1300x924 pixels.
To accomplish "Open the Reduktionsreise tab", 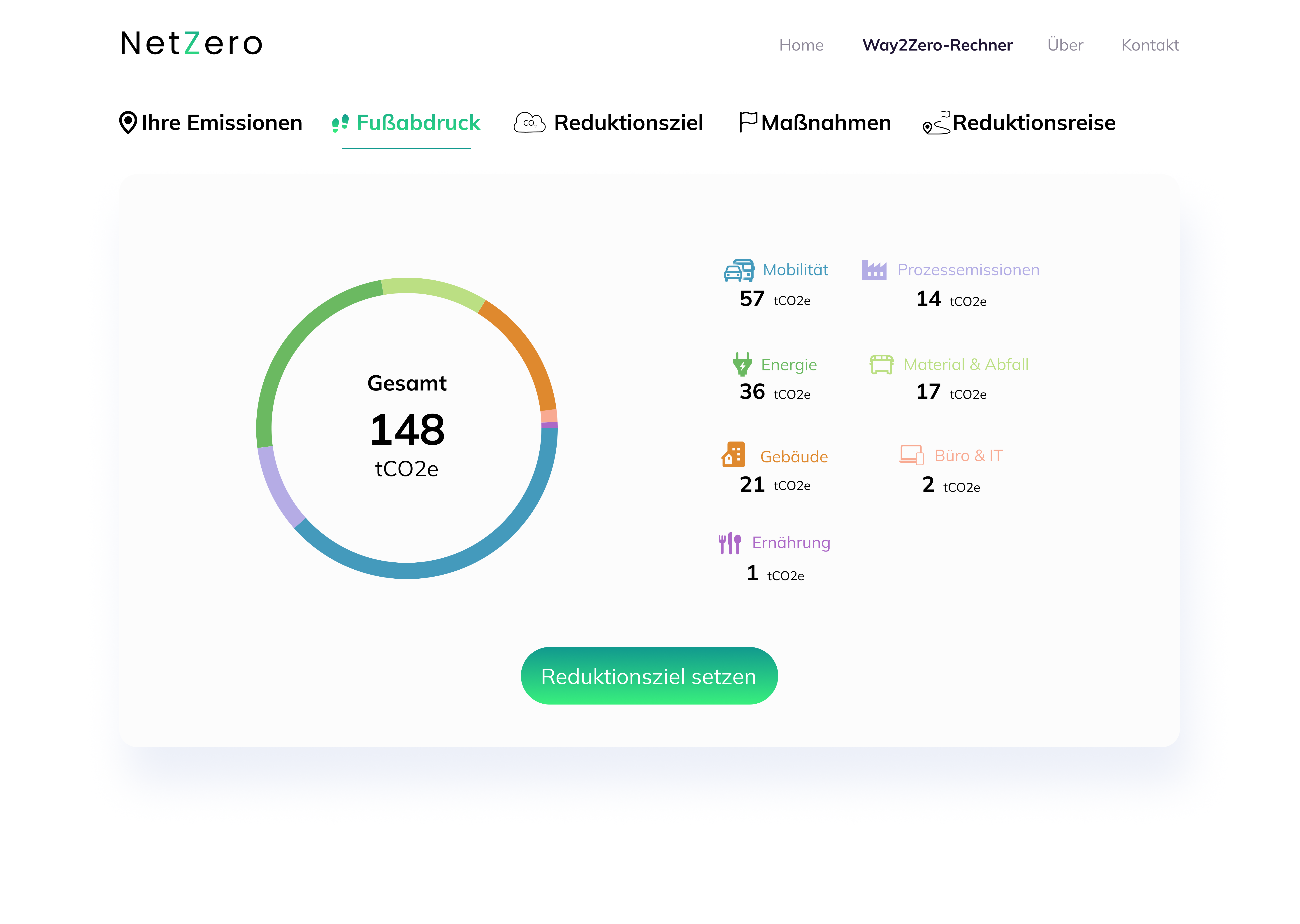I will click(x=1034, y=123).
